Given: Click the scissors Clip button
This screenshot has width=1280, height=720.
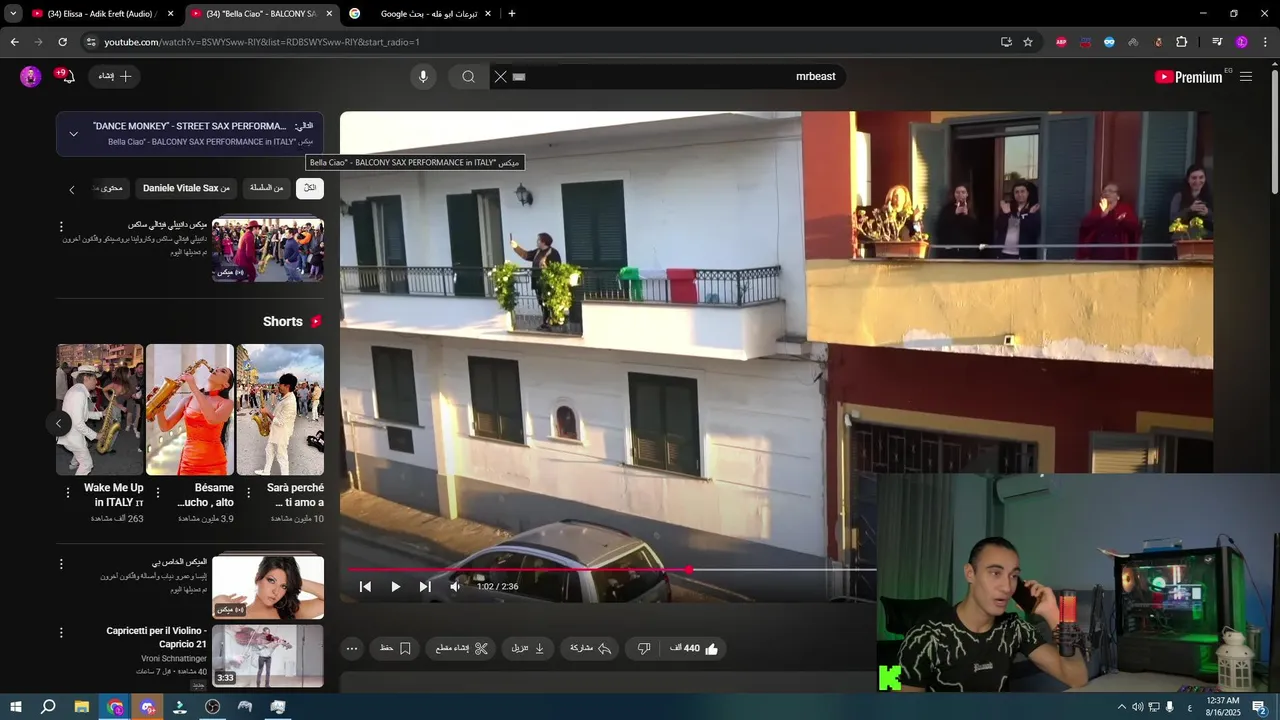Looking at the screenshot, I should pos(462,648).
